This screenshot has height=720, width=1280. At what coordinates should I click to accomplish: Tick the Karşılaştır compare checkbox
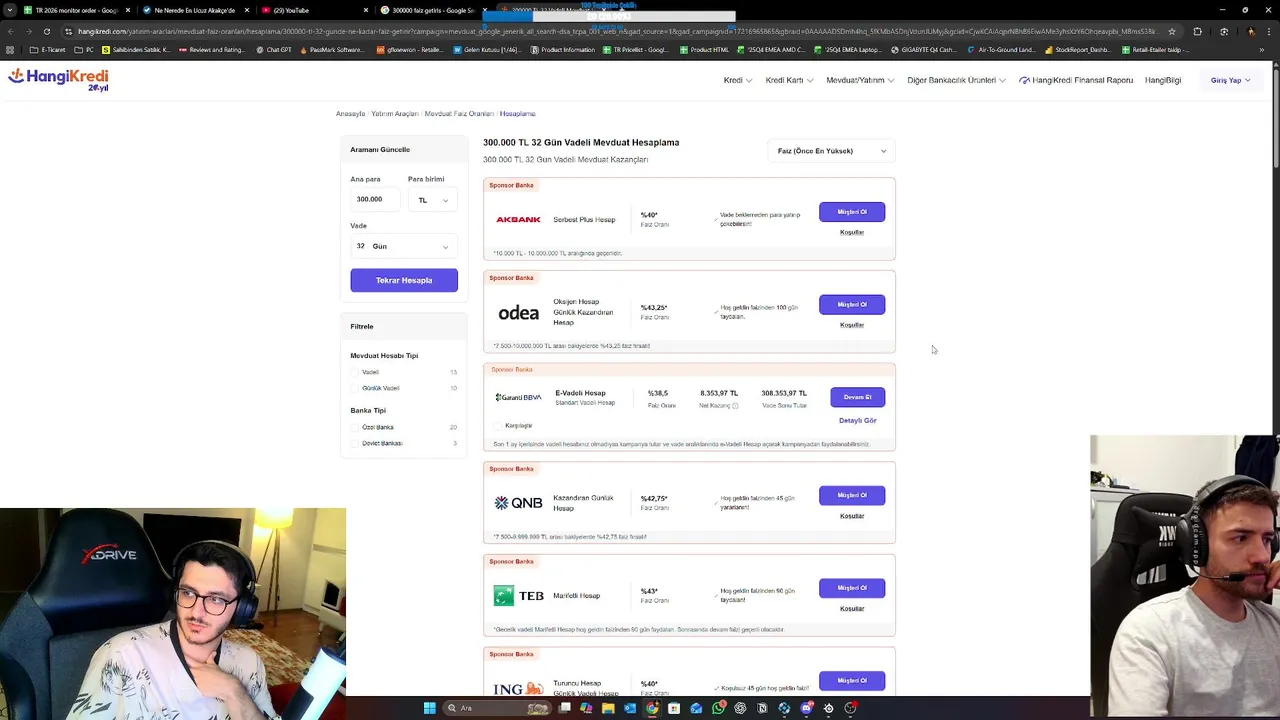(499, 426)
